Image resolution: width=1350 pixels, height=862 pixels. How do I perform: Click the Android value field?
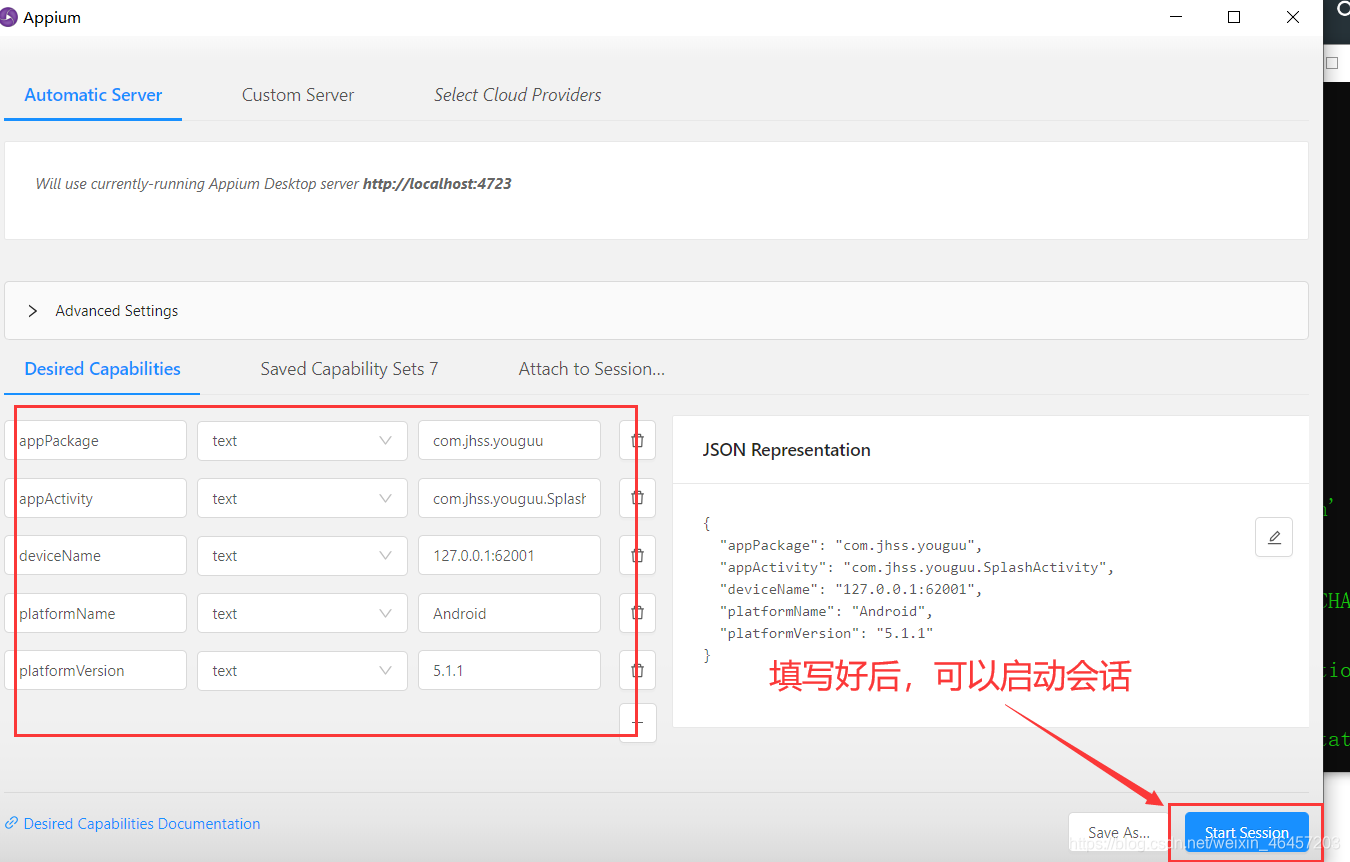[x=509, y=613]
